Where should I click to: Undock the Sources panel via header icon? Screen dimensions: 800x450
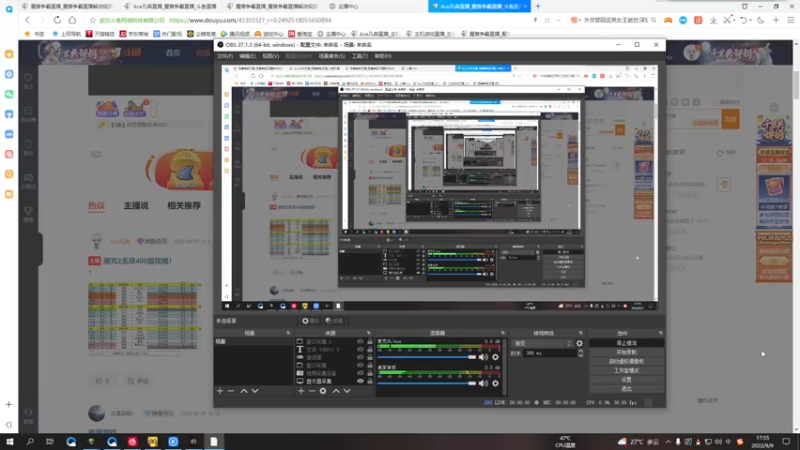(368, 333)
